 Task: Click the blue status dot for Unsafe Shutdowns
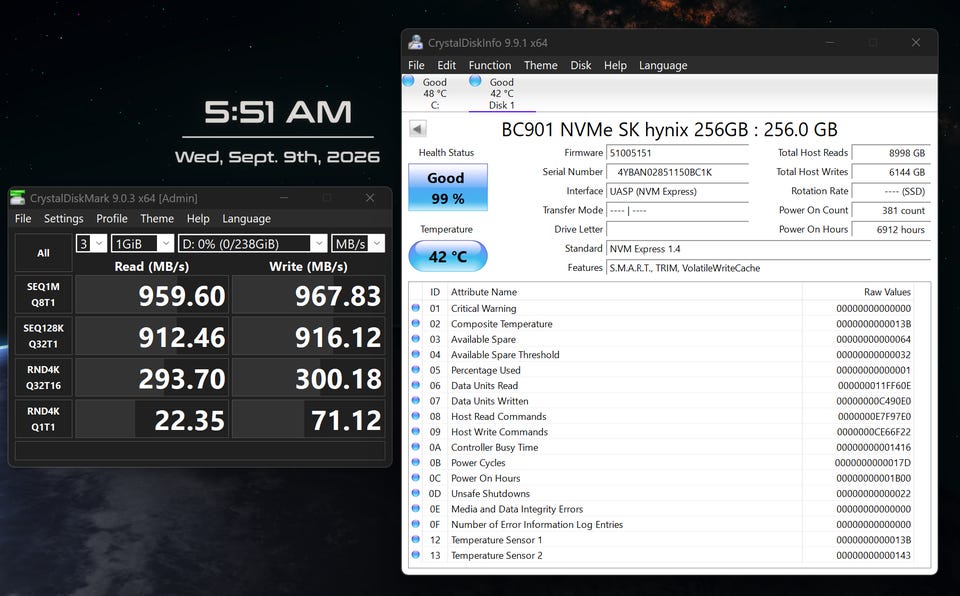tap(416, 493)
